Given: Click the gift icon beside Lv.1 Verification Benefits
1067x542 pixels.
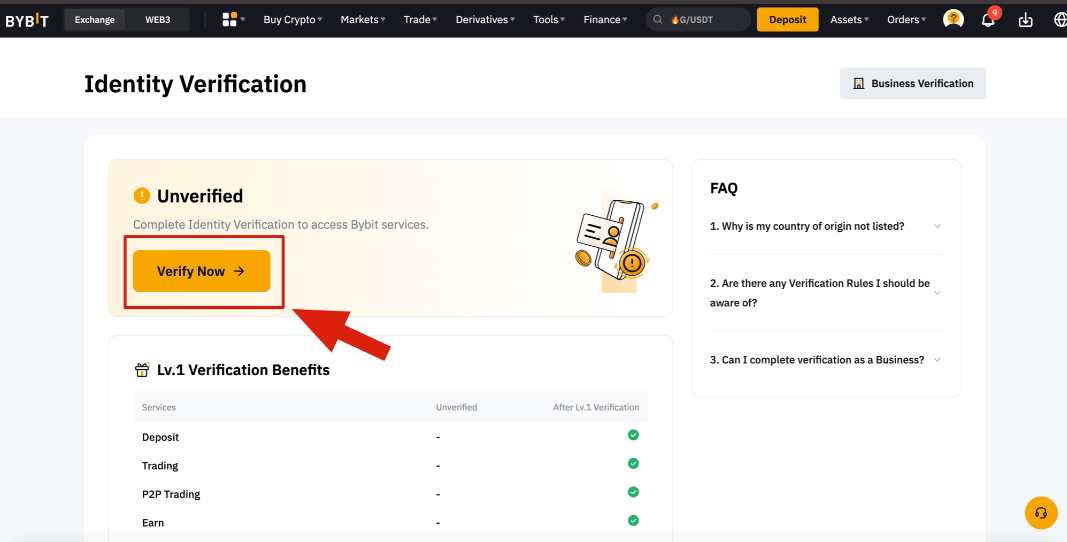Looking at the screenshot, I should point(142,370).
